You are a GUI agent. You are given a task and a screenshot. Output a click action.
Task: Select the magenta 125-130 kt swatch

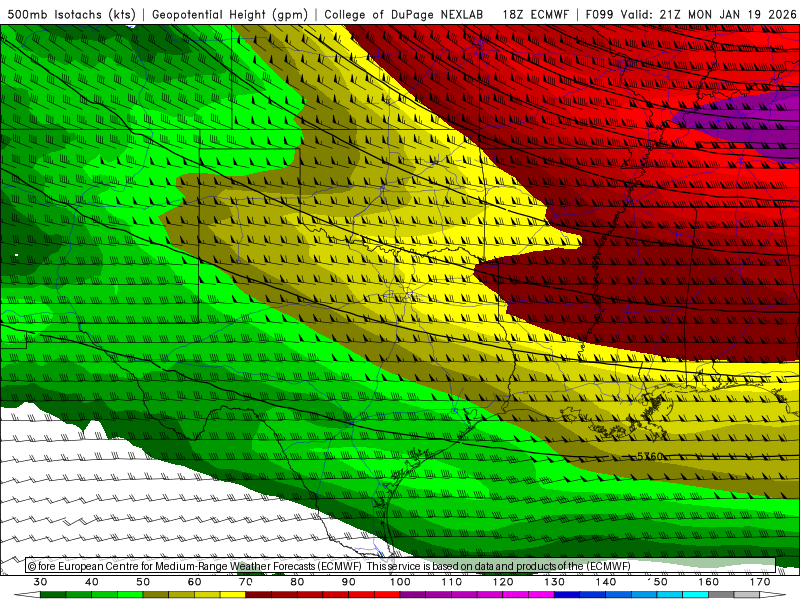541,595
